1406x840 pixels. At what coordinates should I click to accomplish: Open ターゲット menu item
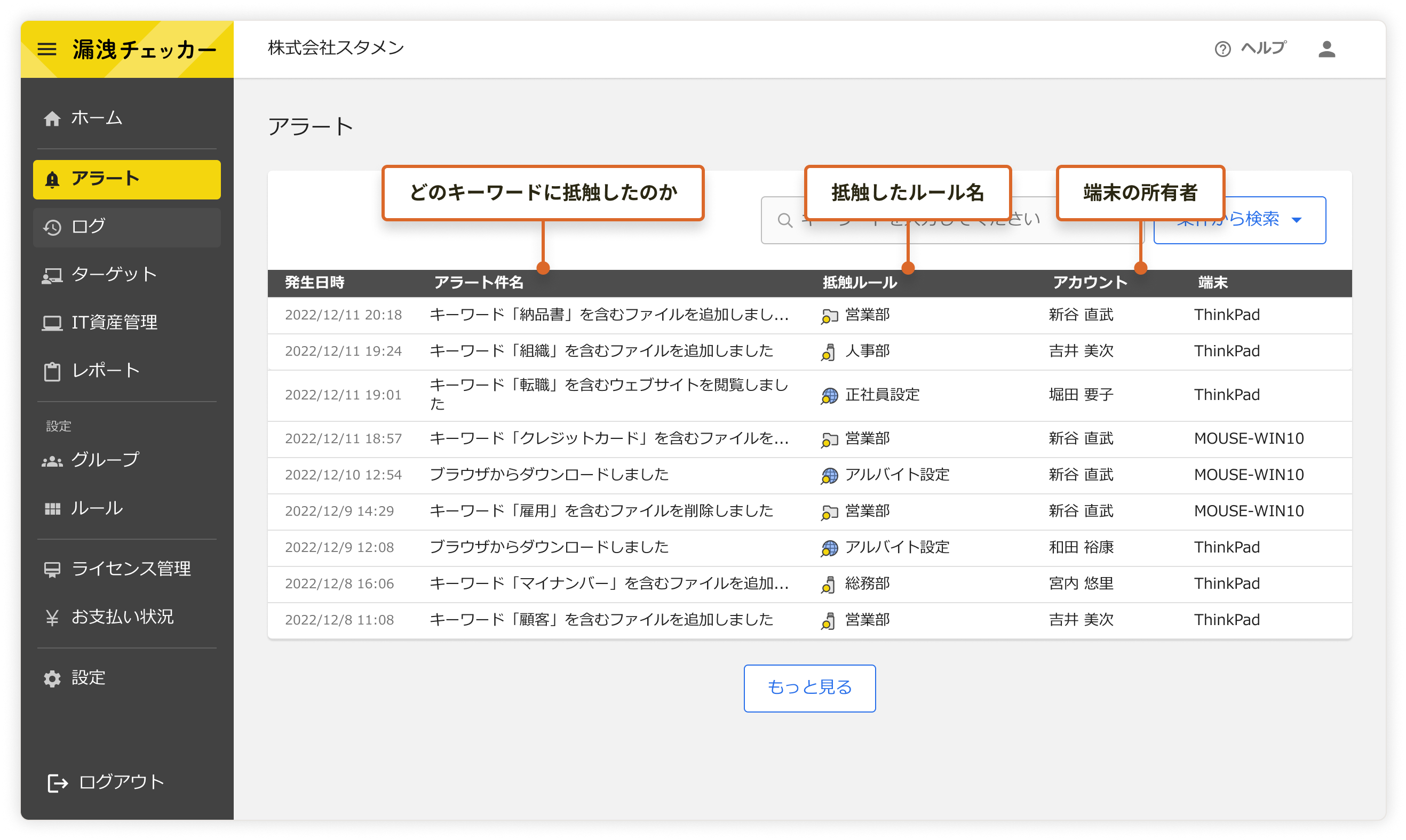pyautogui.click(x=127, y=275)
